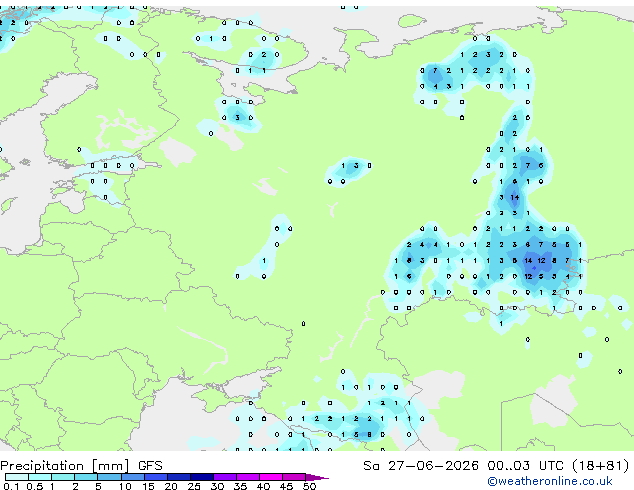Image resolution: width=634 pixels, height=490 pixels.
Task: Click the legend label 35
Action: [x=241, y=486]
